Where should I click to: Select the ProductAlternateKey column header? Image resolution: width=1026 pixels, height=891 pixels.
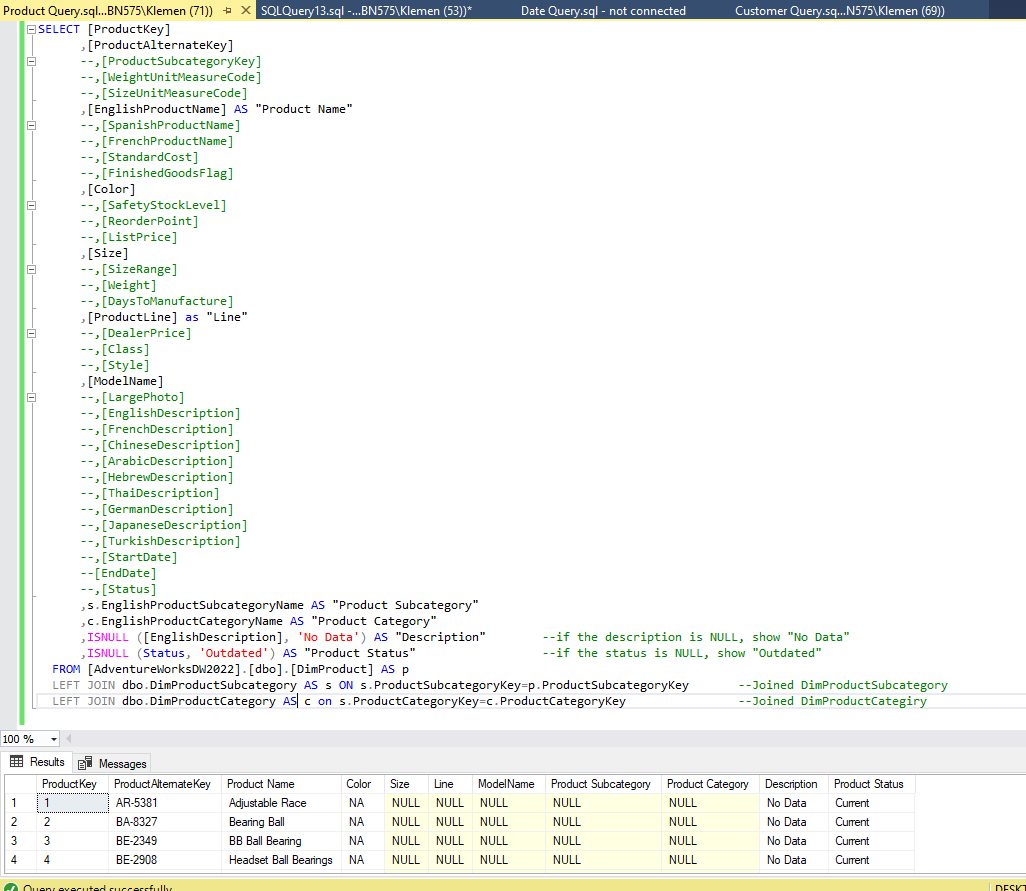click(x=165, y=784)
